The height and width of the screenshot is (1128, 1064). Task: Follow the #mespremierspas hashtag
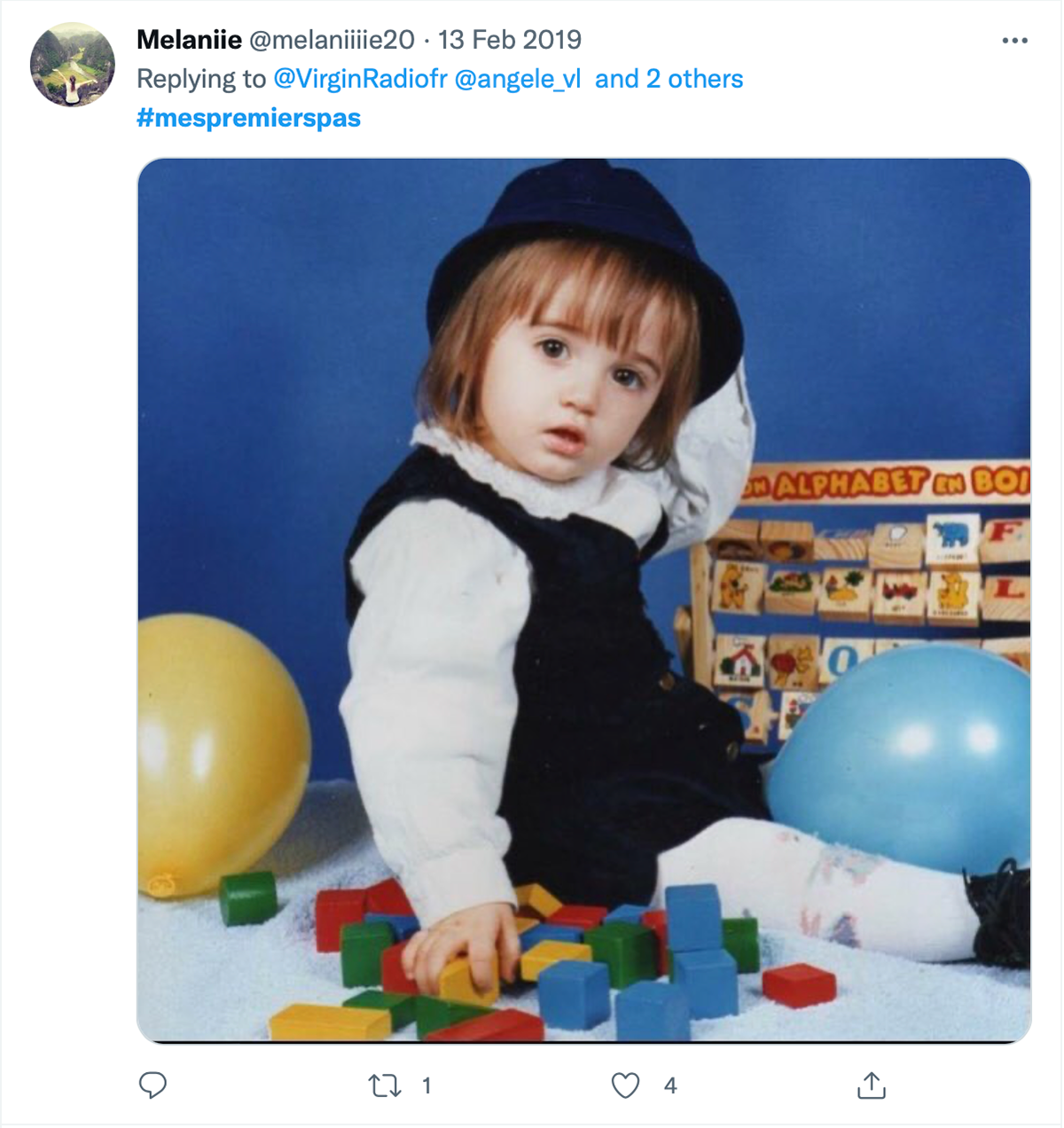click(x=248, y=118)
